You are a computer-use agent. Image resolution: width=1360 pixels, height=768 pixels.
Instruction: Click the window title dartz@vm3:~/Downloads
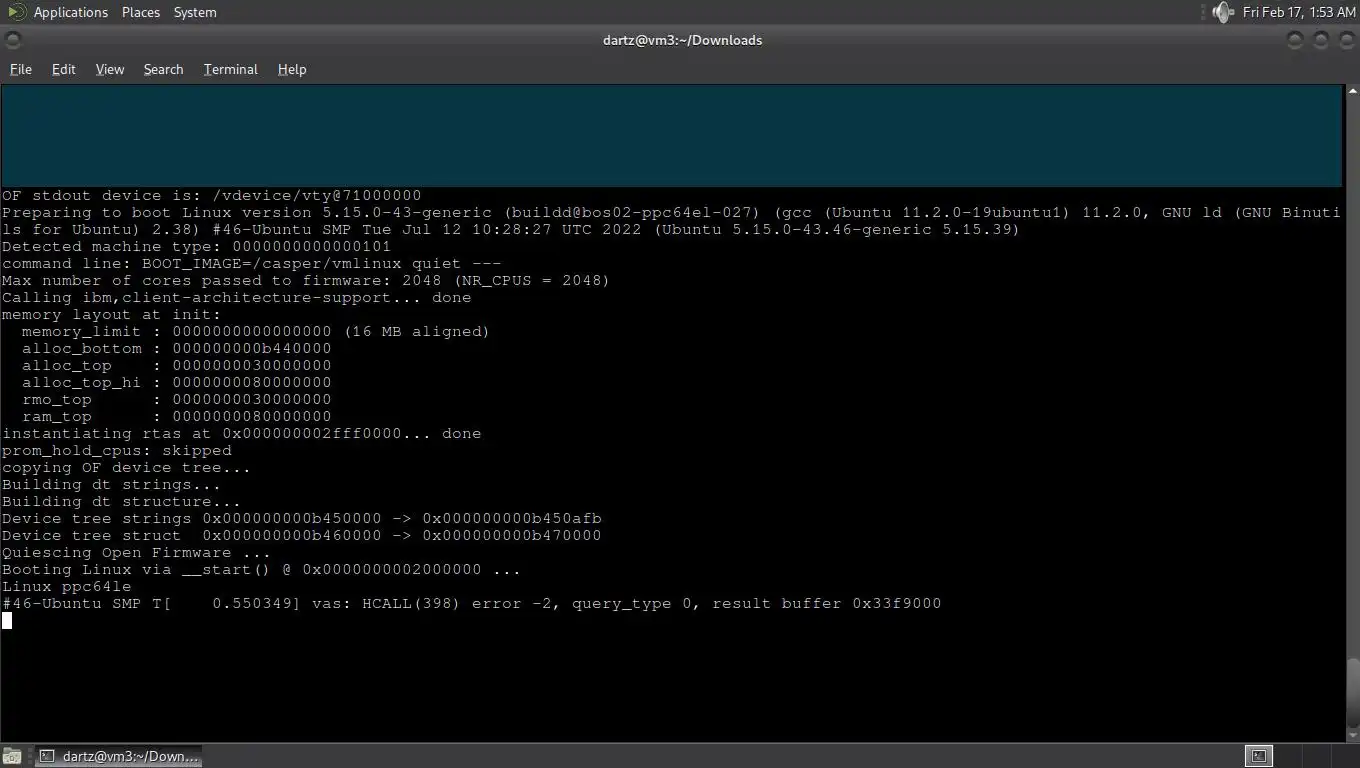[683, 40]
